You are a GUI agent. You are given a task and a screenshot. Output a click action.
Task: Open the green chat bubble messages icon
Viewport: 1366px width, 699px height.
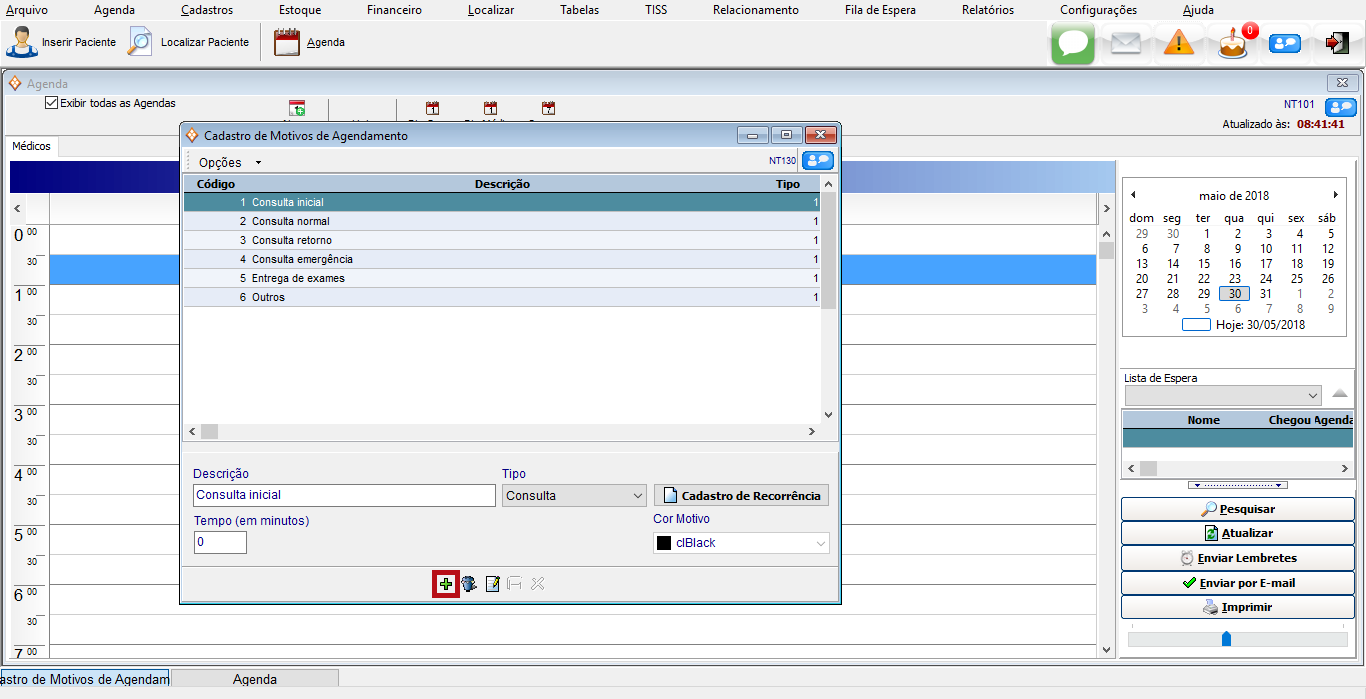pyautogui.click(x=1073, y=43)
